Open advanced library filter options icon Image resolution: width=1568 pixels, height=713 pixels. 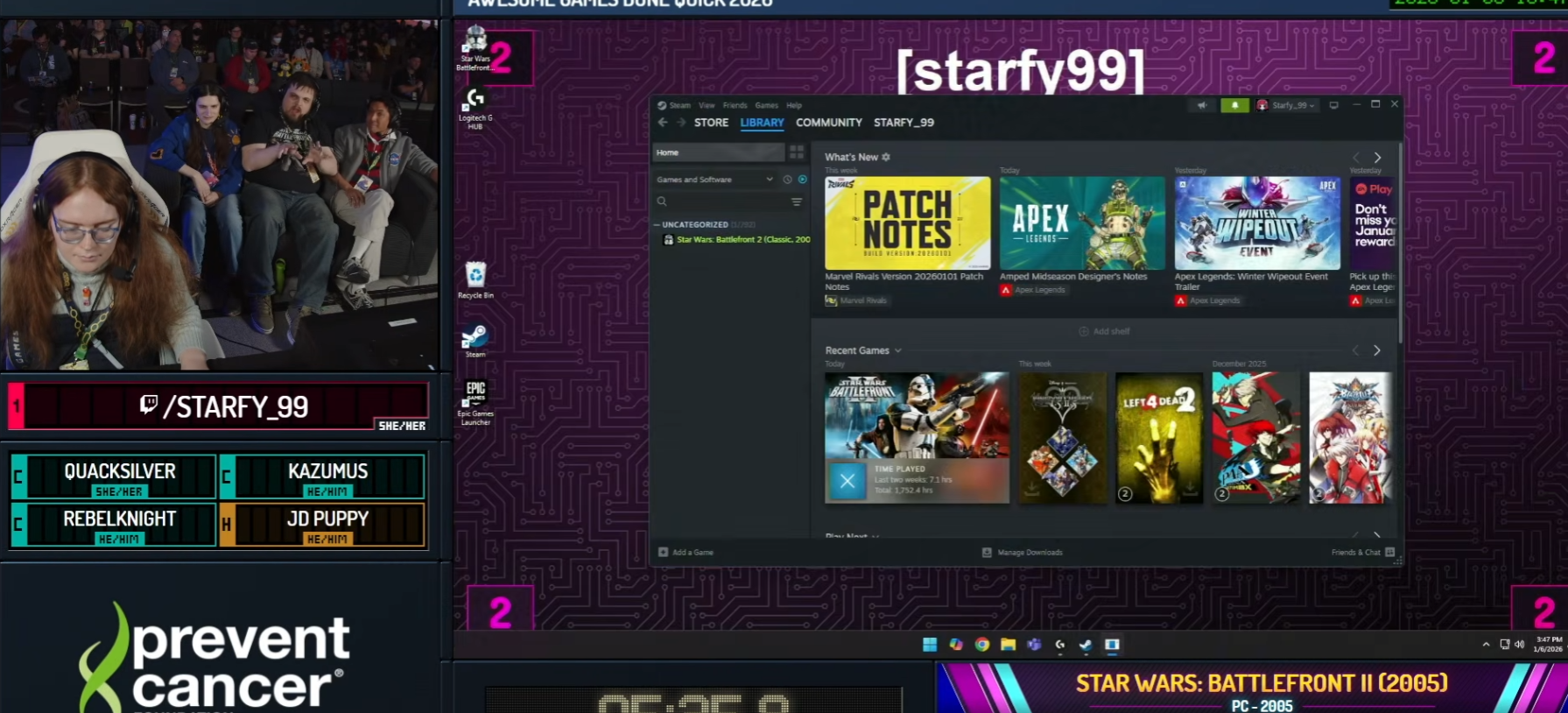797,202
